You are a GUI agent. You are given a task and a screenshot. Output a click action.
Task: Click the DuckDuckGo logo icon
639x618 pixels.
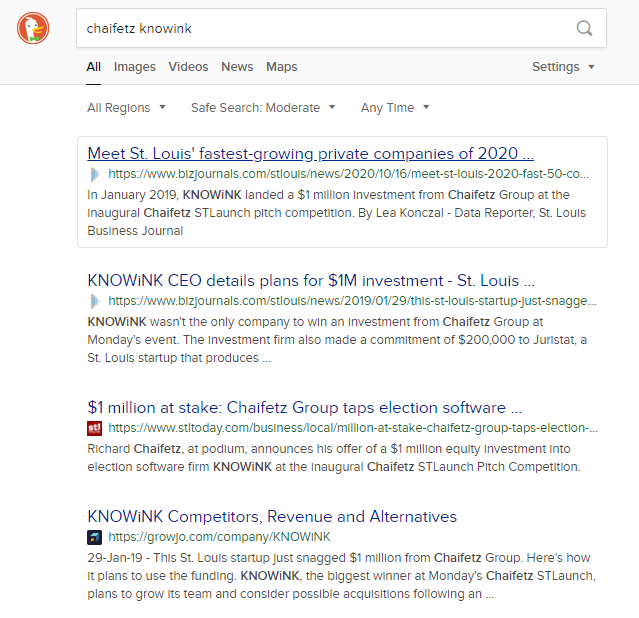tap(33, 28)
